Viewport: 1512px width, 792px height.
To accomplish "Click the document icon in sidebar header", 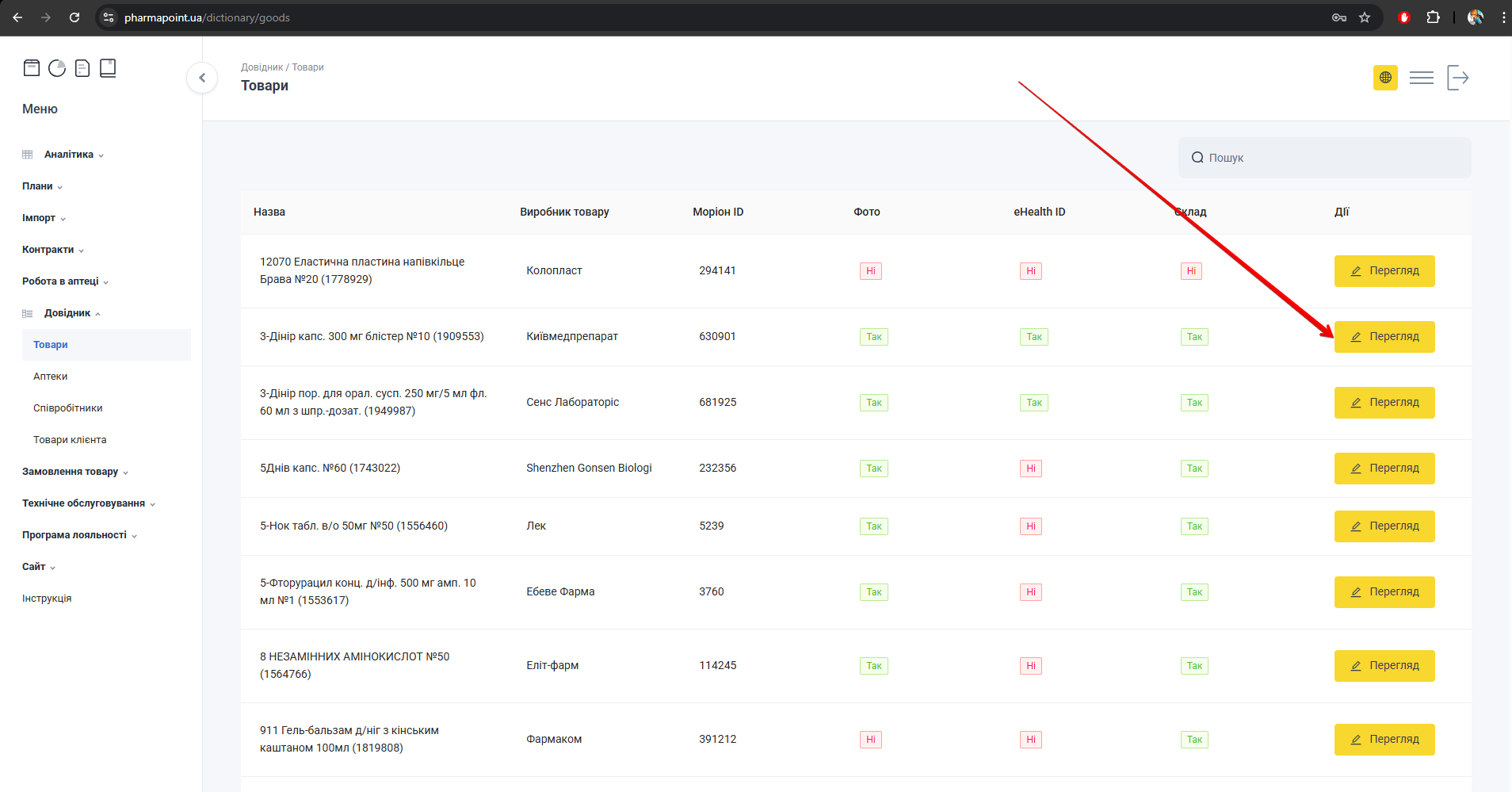I will 82,68.
